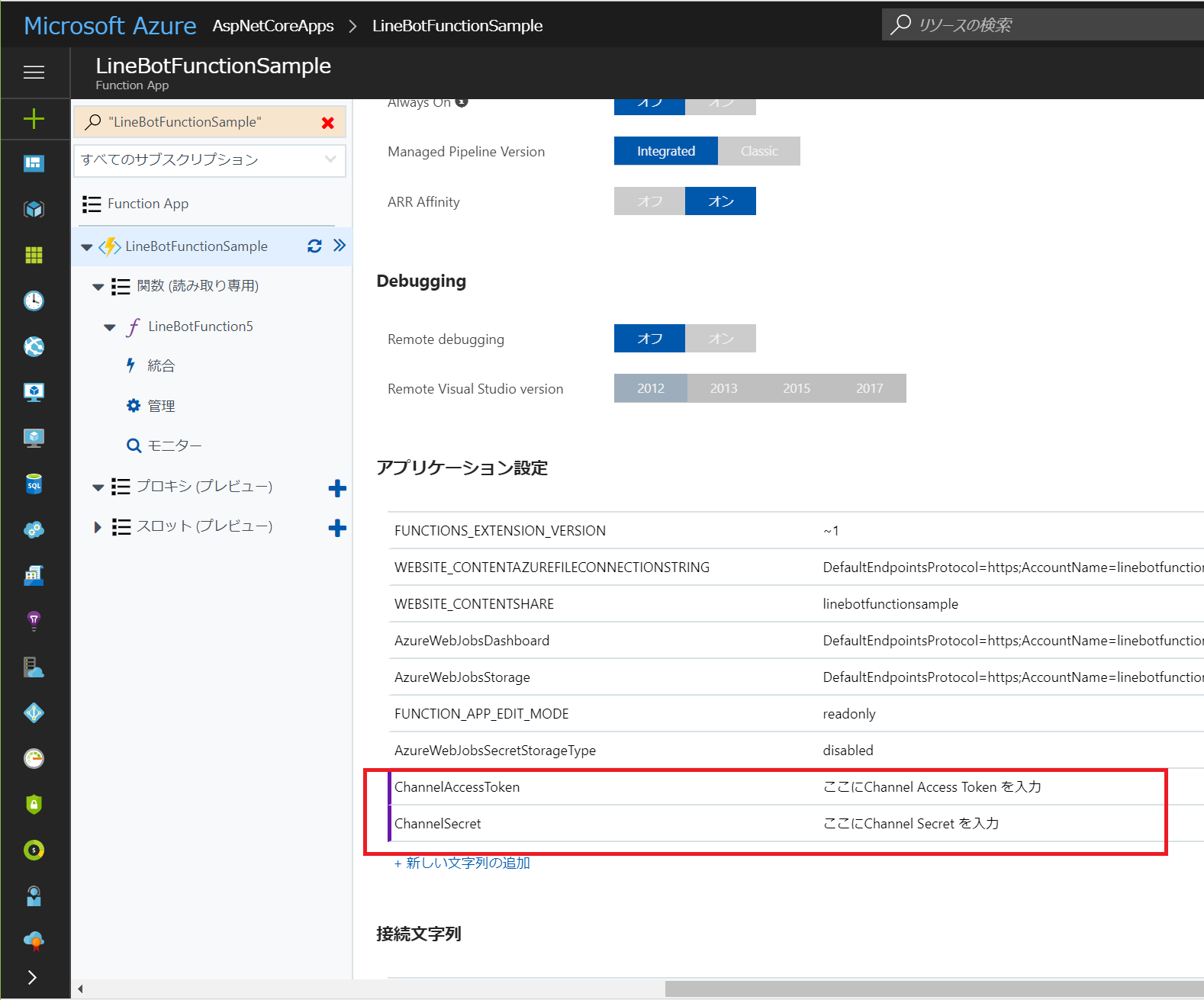Collapse the LineBotFunctionSample tree node
1204x1000 pixels.
(x=87, y=247)
